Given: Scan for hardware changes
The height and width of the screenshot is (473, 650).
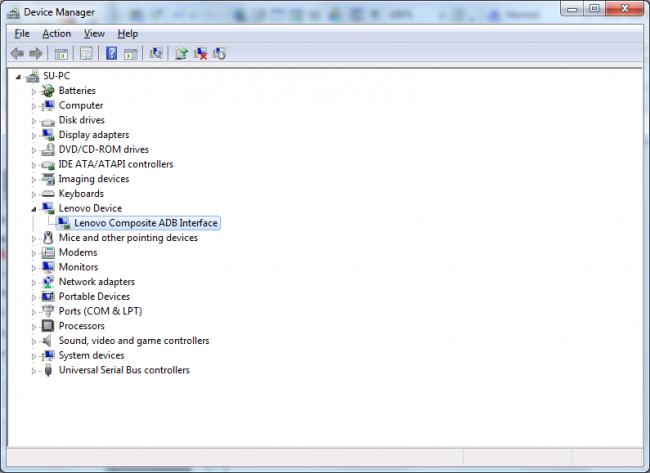Looking at the screenshot, I should tap(156, 53).
